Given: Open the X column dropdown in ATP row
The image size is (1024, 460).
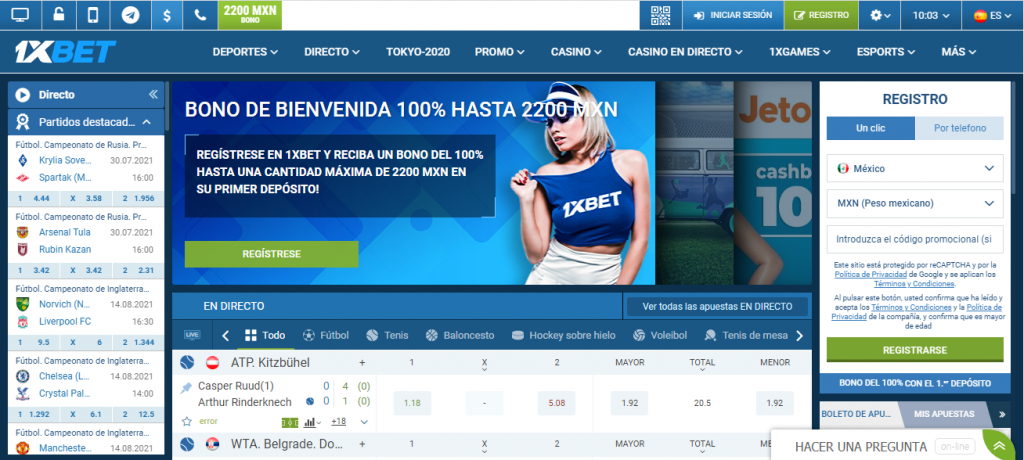Looking at the screenshot, I should (484, 366).
